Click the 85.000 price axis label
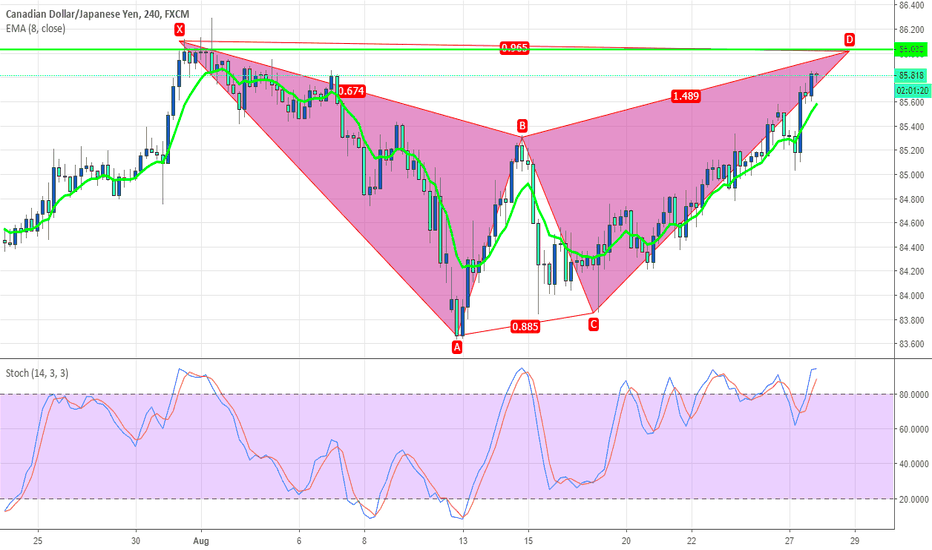Image resolution: width=932 pixels, height=550 pixels. pos(911,175)
